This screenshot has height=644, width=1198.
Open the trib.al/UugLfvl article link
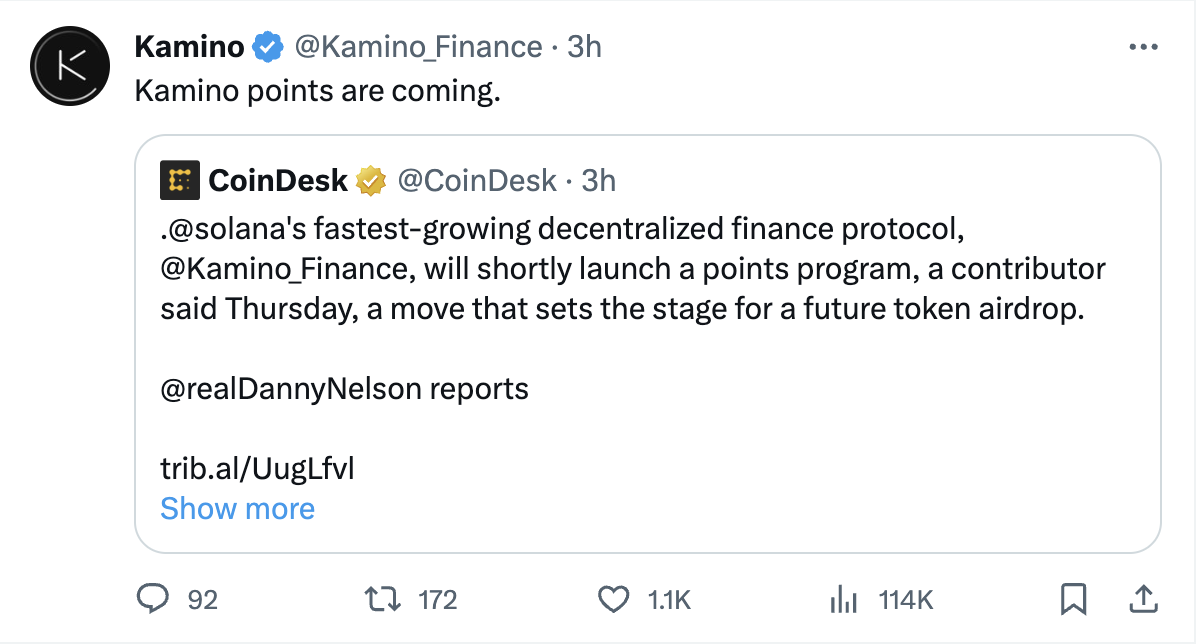click(257, 468)
